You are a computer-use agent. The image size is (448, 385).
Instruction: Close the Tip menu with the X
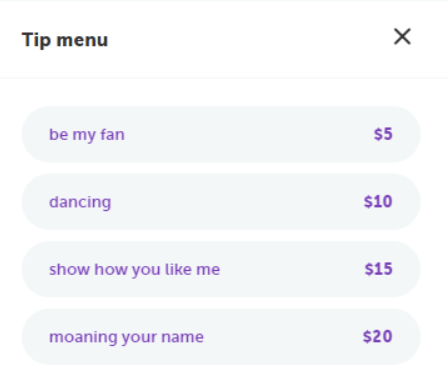[x=402, y=36]
